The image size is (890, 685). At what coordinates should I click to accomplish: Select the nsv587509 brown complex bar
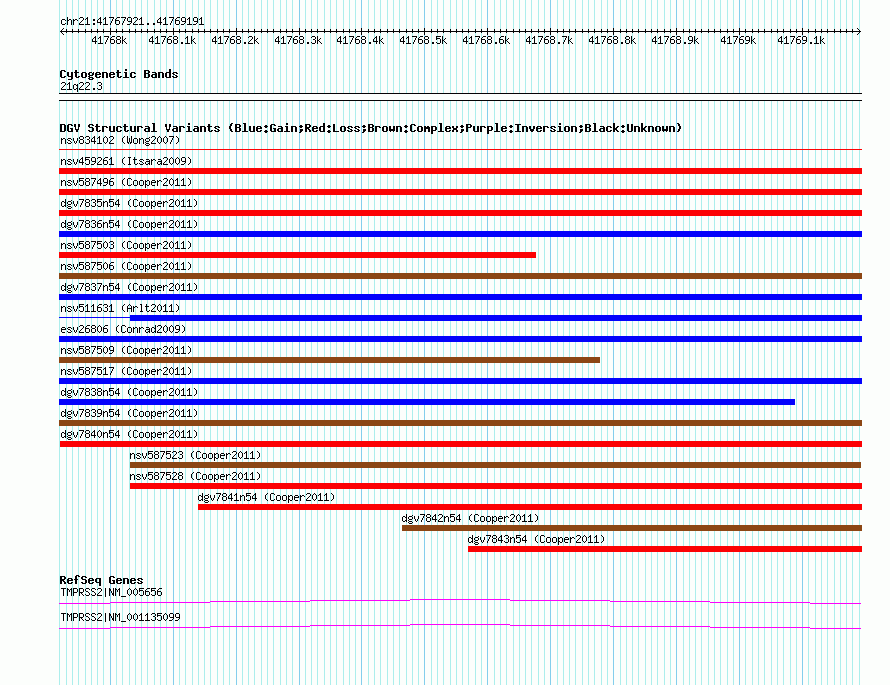coord(330,360)
